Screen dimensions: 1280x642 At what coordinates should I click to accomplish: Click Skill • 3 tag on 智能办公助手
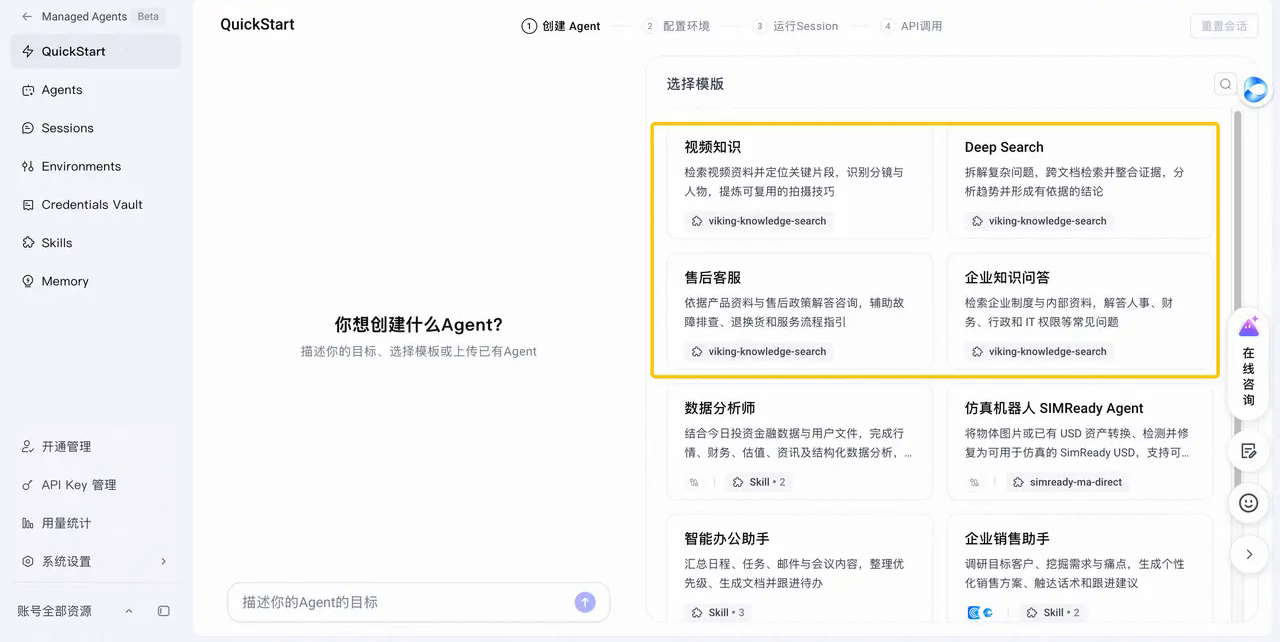pyautogui.click(x=718, y=612)
